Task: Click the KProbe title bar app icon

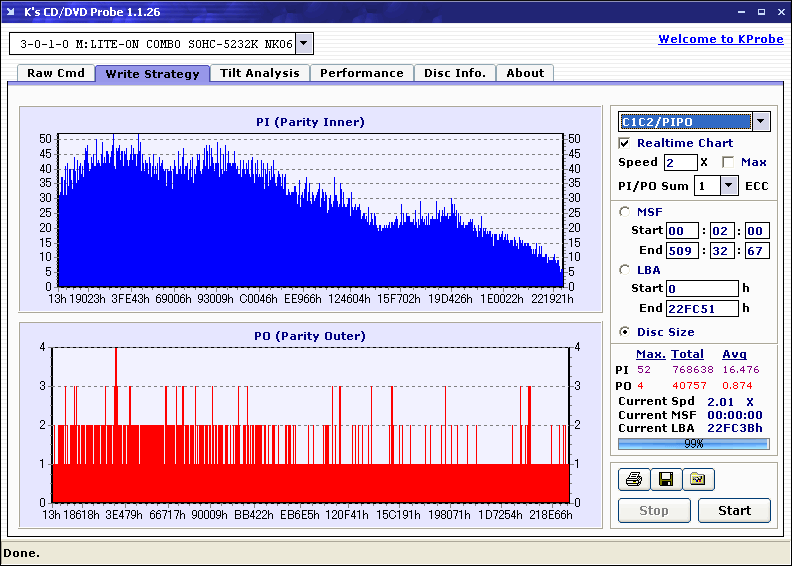Action: click(x=11, y=12)
